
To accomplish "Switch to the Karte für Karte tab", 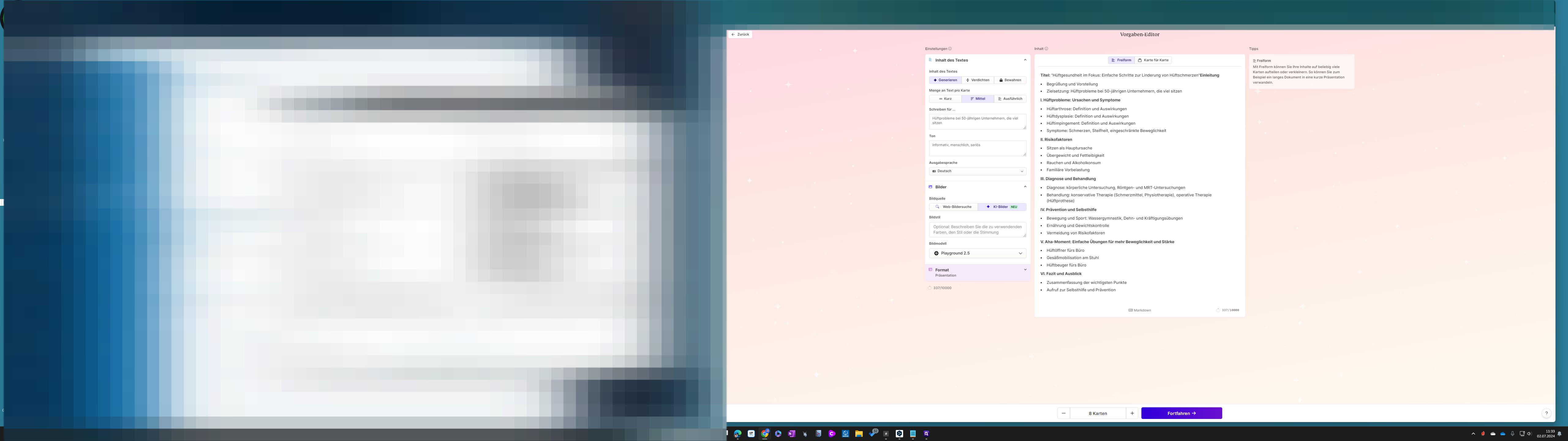I will coord(1153,60).
